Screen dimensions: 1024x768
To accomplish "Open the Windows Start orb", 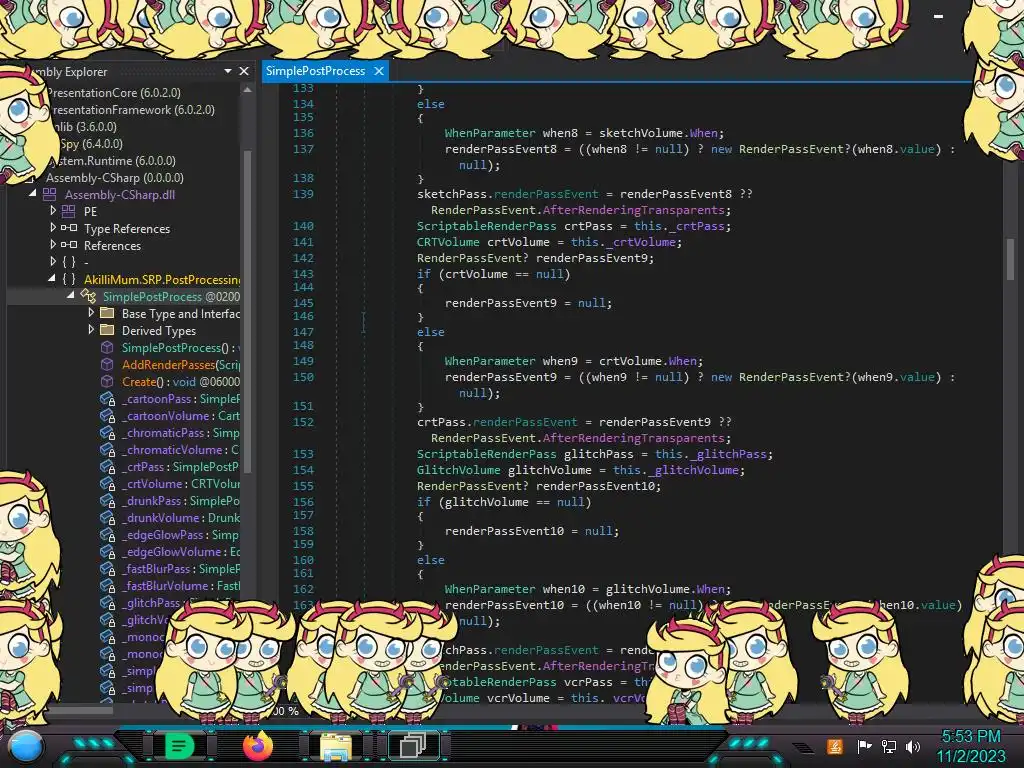I will click(26, 746).
